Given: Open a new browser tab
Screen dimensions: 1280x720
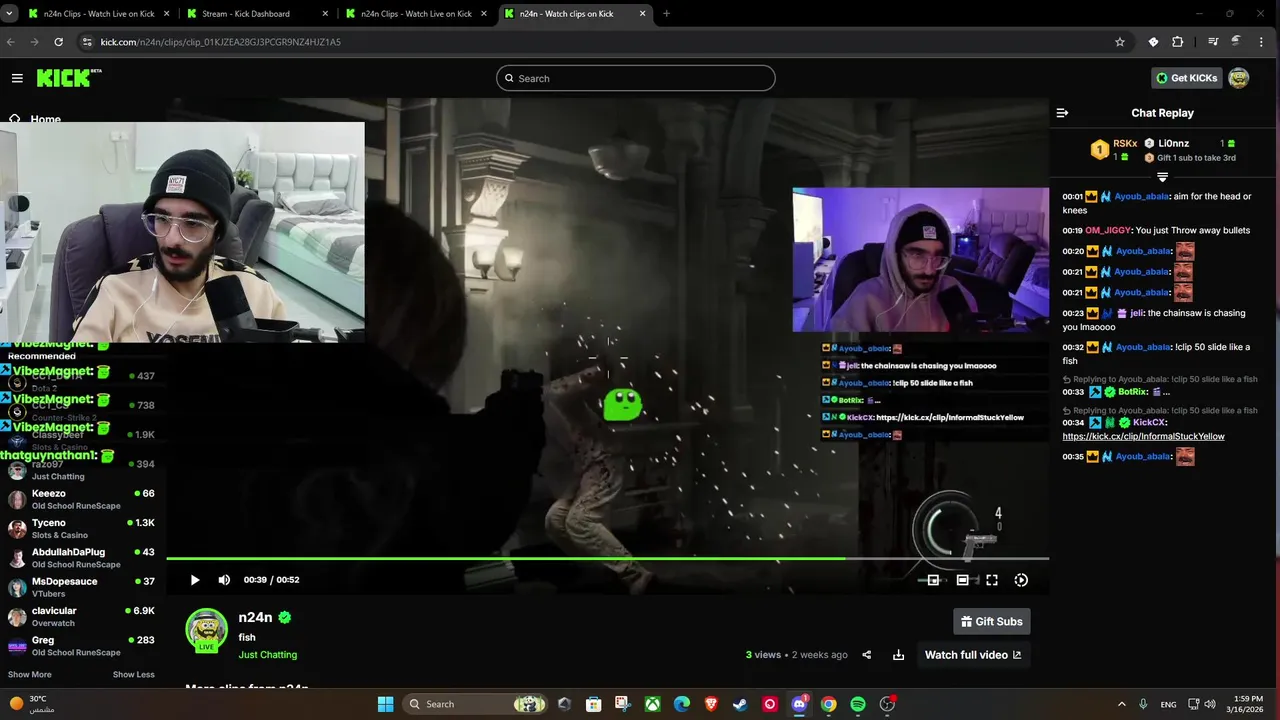Looking at the screenshot, I should click(x=666, y=14).
